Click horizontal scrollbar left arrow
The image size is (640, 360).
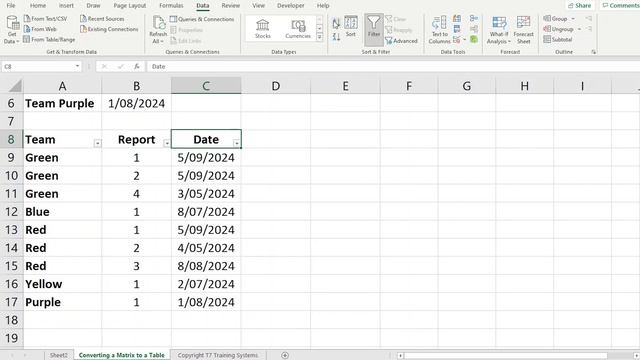(x=400, y=356)
